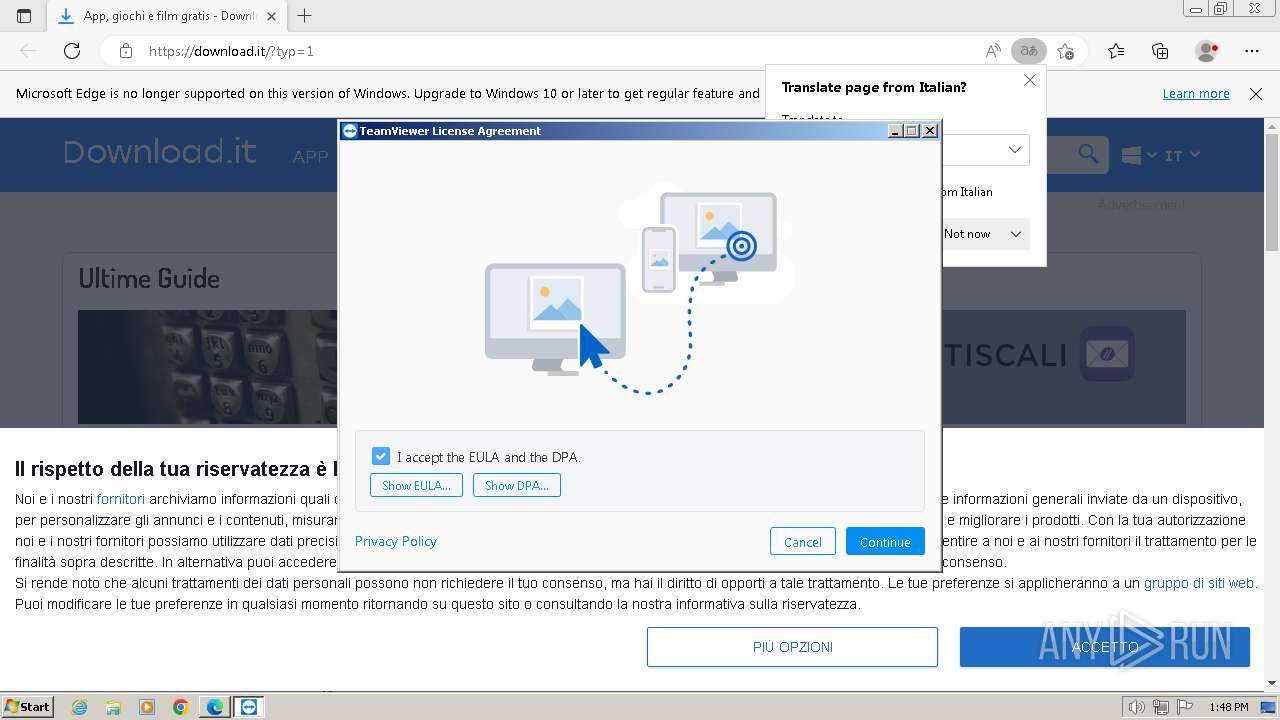Choose PIÙ OPZIONI in privacy banner

click(792, 647)
